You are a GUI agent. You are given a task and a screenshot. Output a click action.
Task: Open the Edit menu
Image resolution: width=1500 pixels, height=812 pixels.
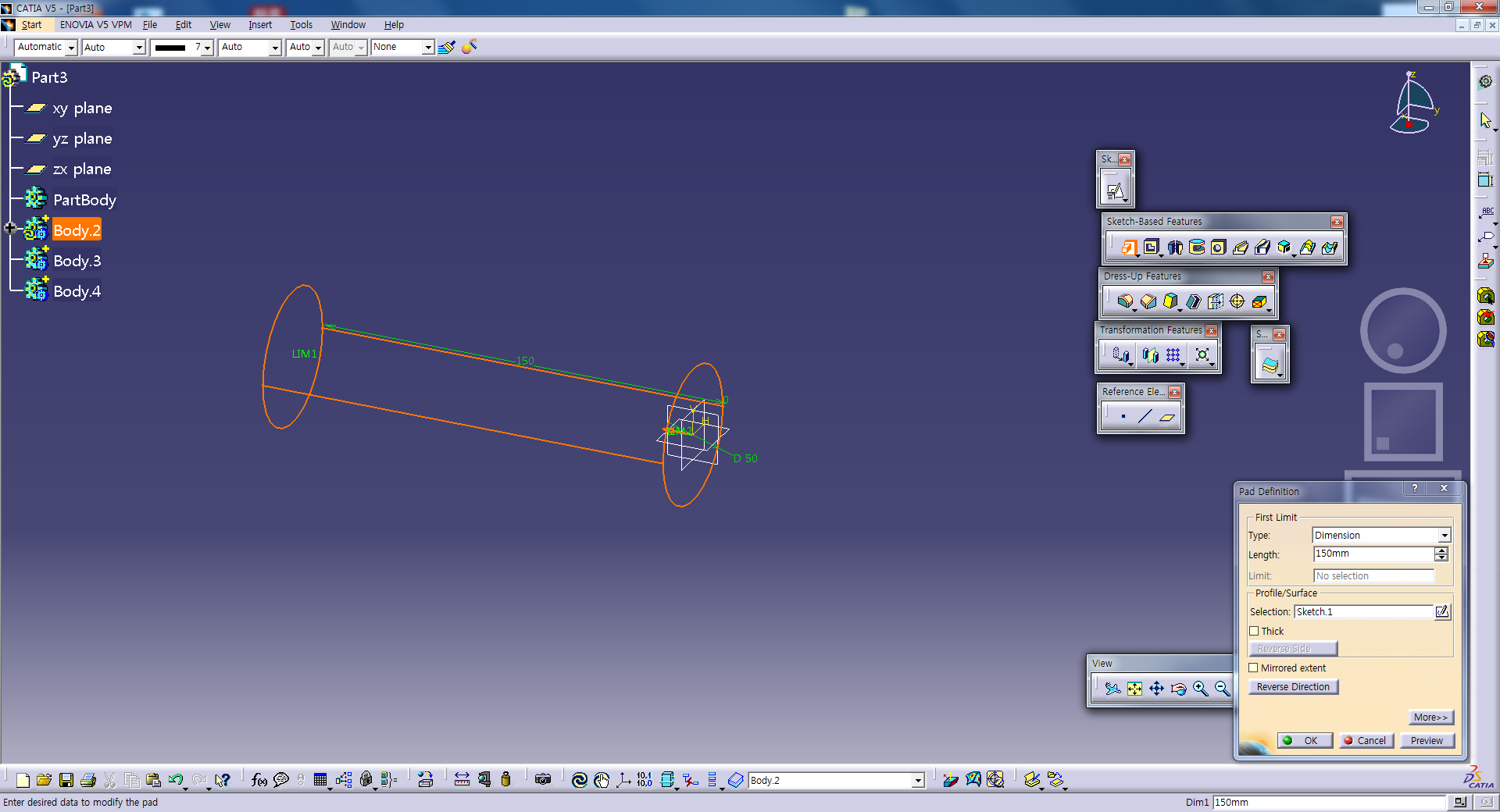pos(184,25)
